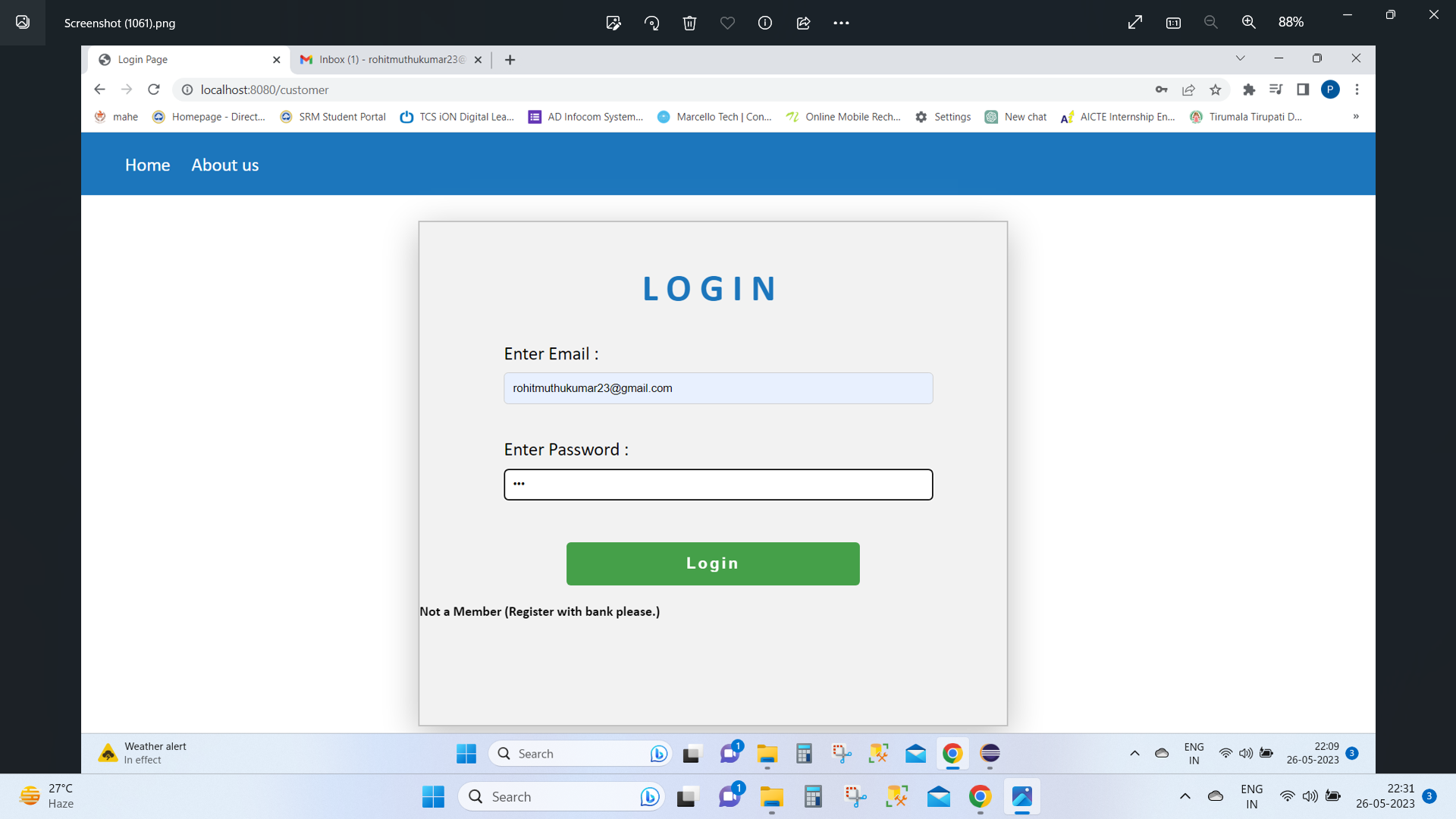Image resolution: width=1456 pixels, height=819 pixels.
Task: Launch Snipping Tool from the taskbar
Action: (855, 796)
